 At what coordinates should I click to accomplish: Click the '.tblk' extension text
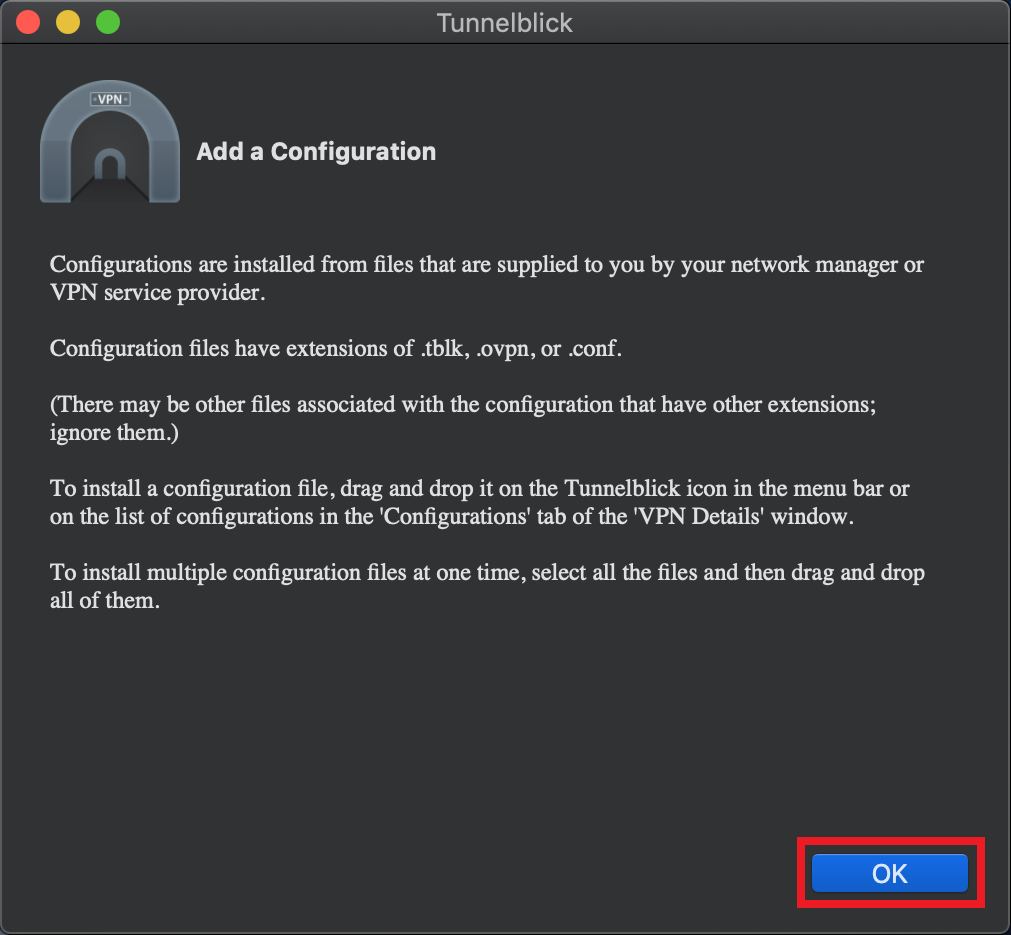(x=446, y=349)
